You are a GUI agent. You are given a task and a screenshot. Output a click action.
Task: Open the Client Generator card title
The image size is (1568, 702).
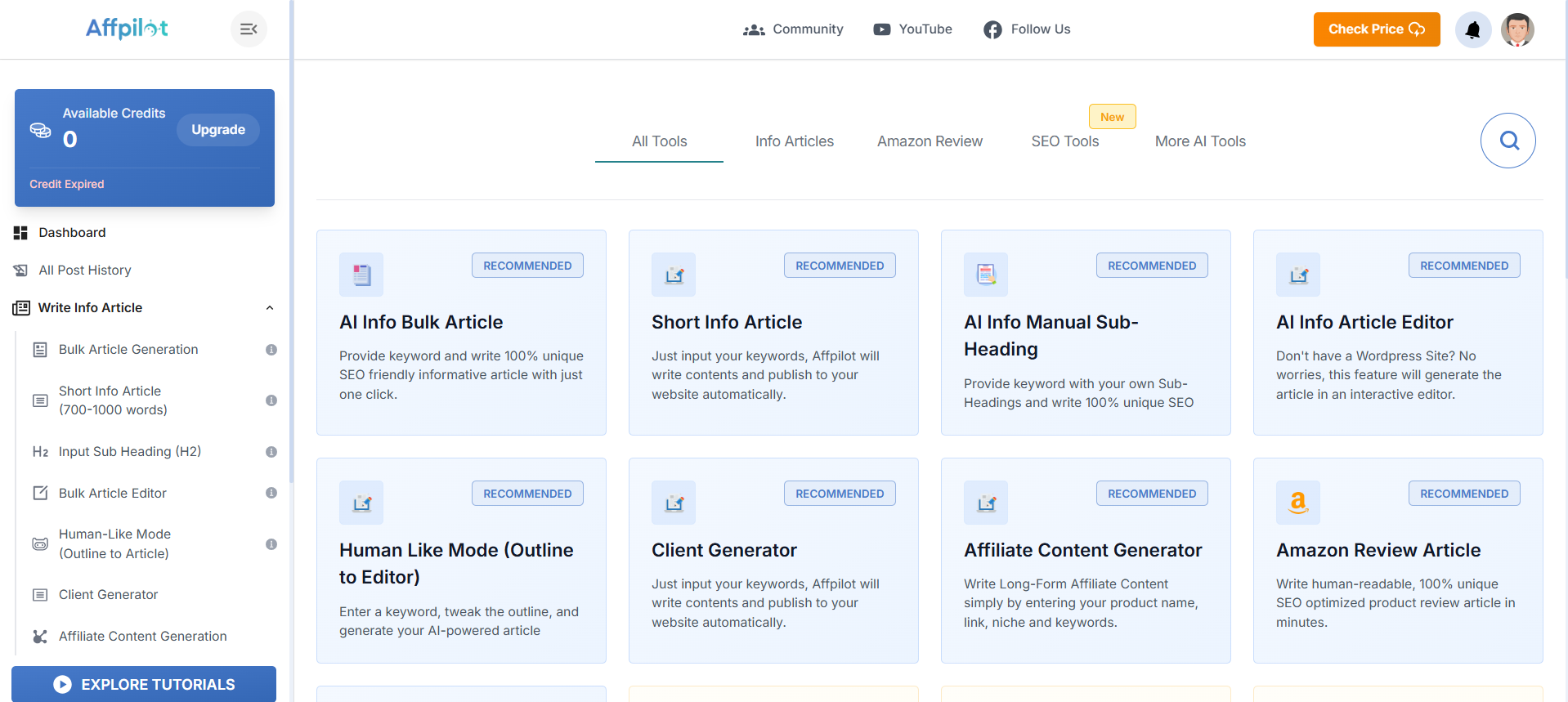click(724, 550)
